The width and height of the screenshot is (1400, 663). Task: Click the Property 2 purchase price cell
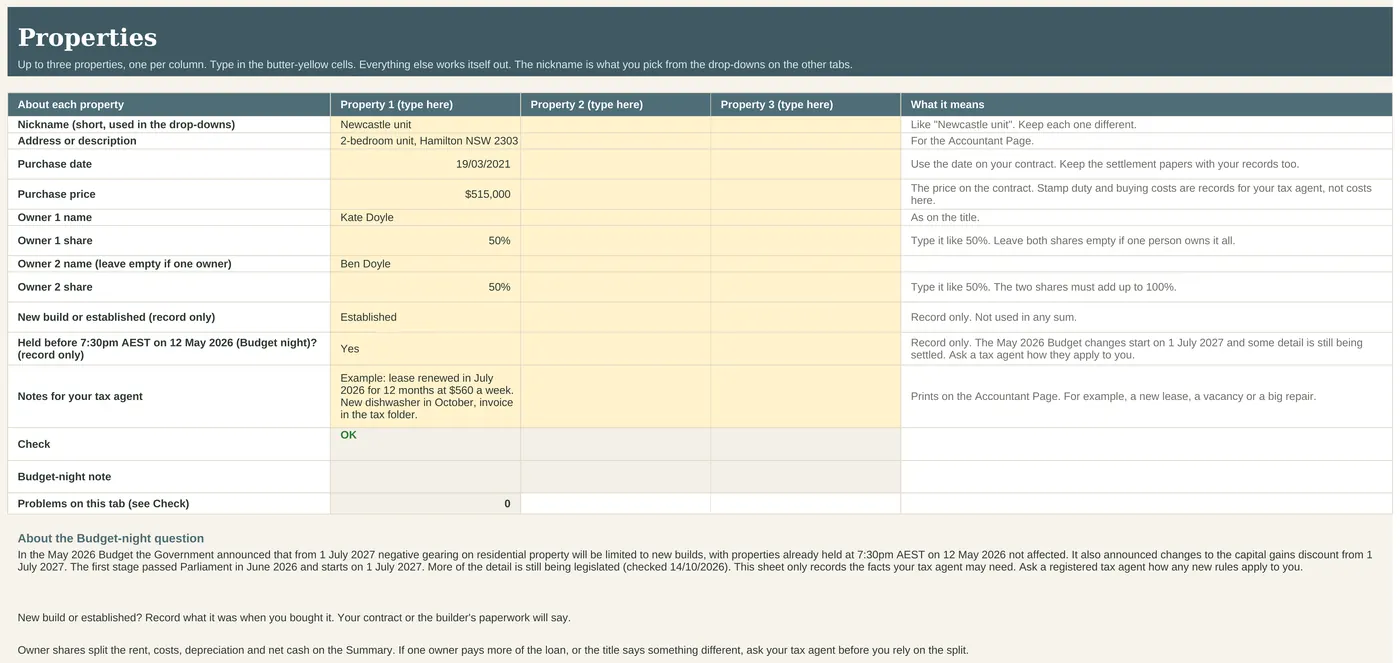[x=615, y=194]
